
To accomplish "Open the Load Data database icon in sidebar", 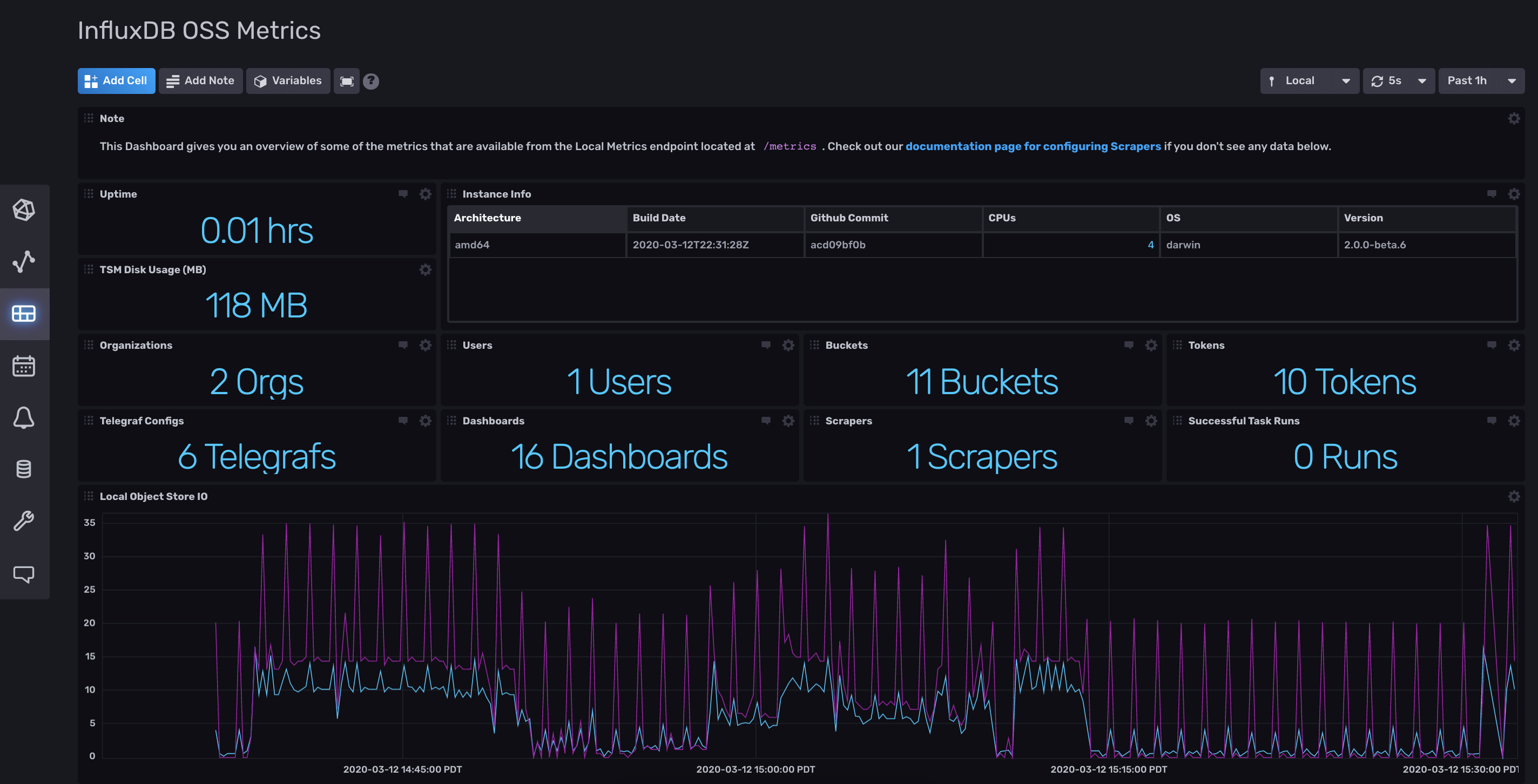I will click(x=24, y=469).
